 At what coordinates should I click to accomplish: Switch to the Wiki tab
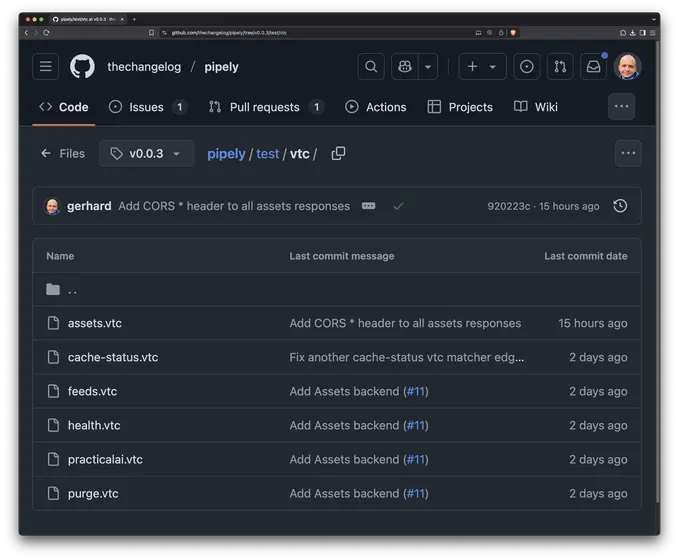pos(536,107)
